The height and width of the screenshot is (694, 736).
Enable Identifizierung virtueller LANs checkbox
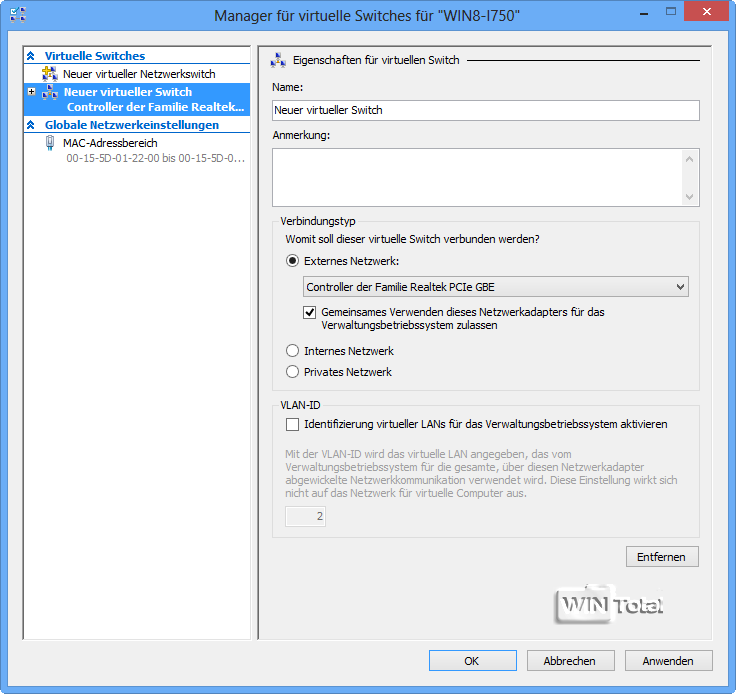click(292, 425)
